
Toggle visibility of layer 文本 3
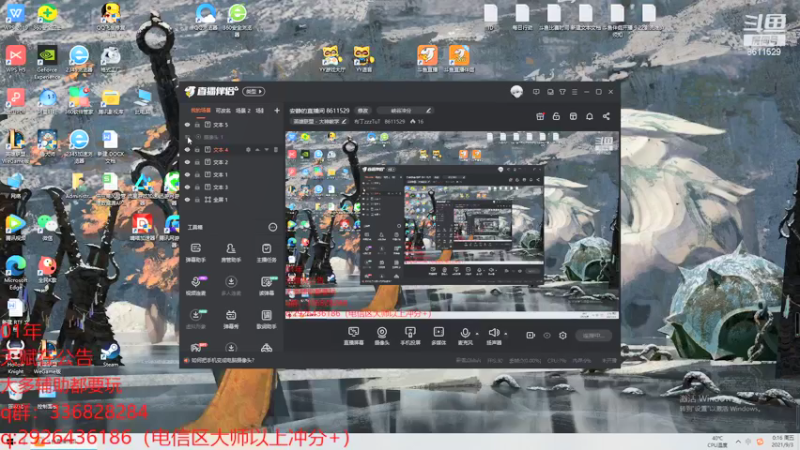point(187,187)
